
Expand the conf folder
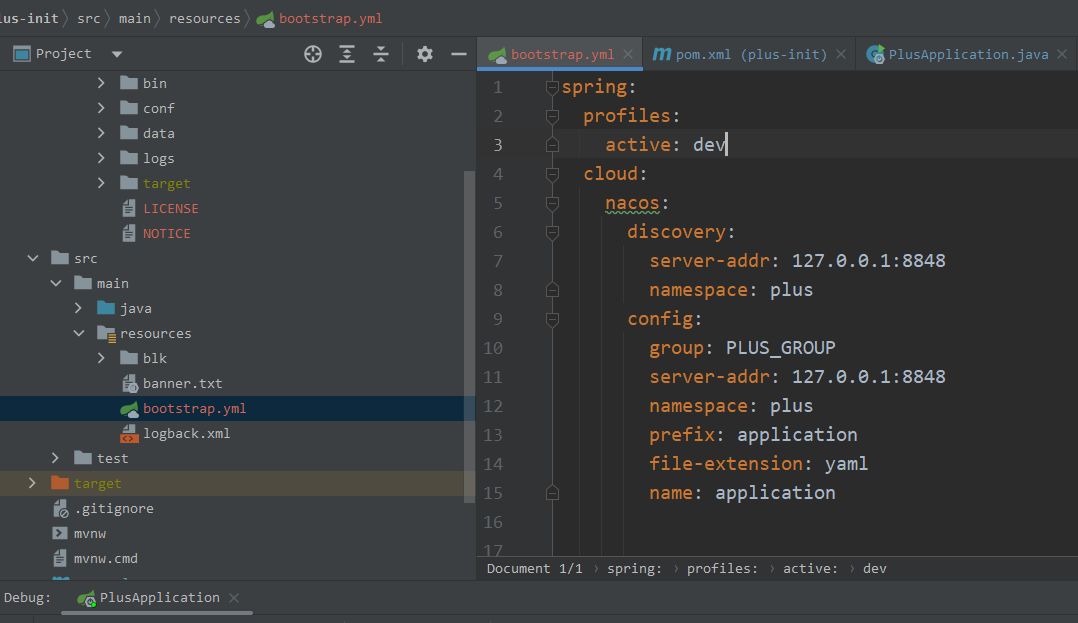tap(101, 108)
